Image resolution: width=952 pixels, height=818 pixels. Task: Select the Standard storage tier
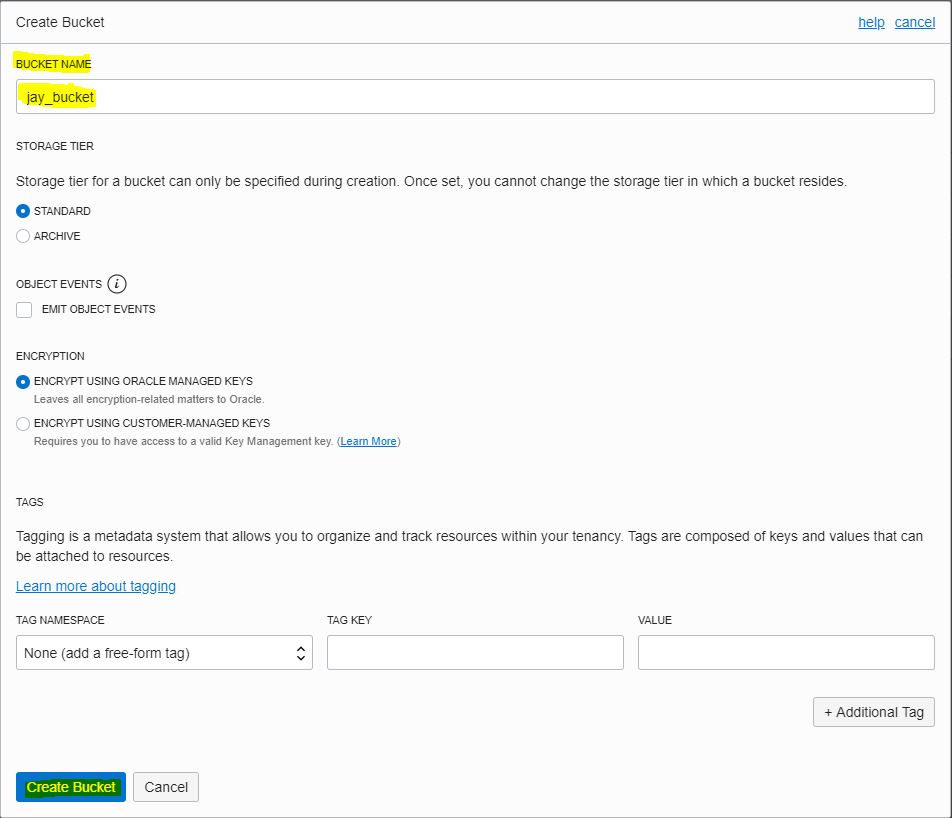(23, 211)
